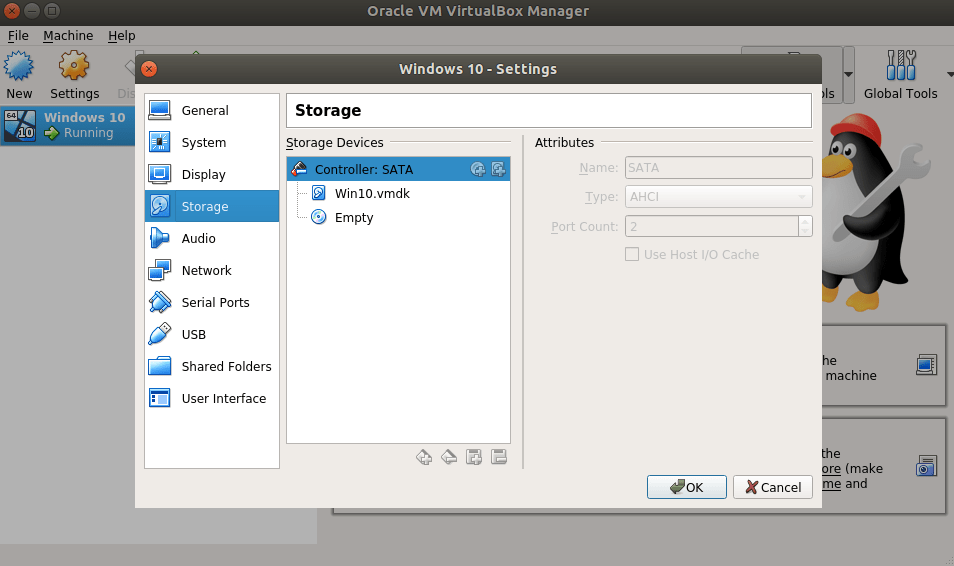
Task: Open USB settings category
Action: pyautogui.click(x=212, y=335)
